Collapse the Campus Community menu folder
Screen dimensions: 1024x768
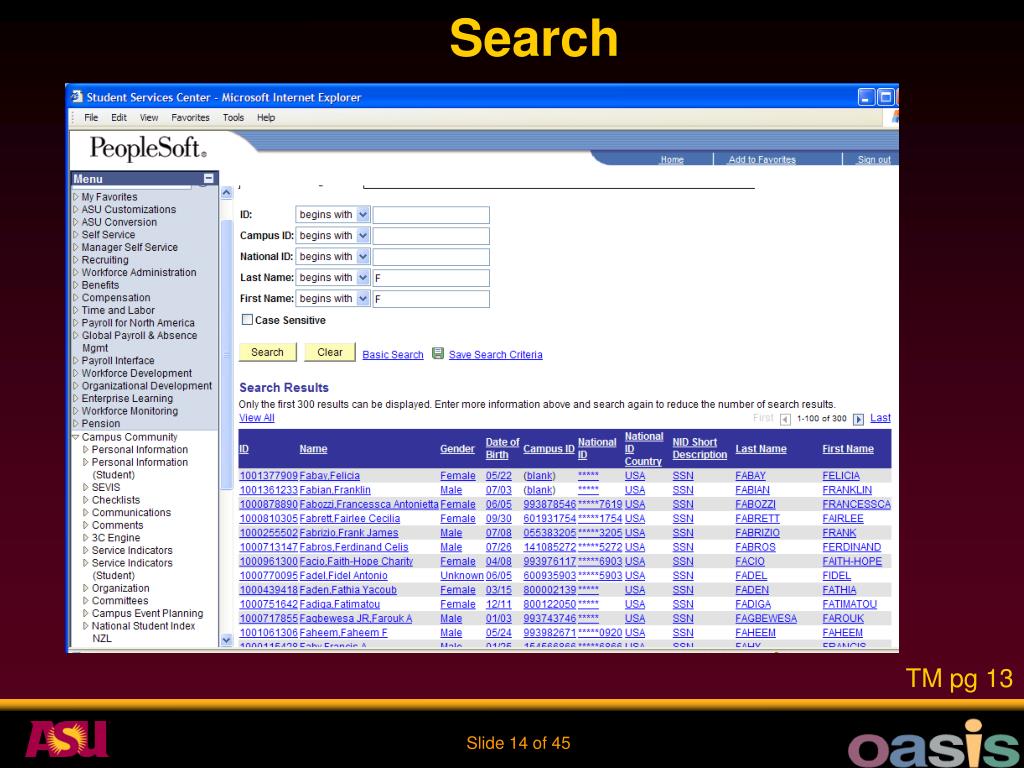pyautogui.click(x=76, y=437)
